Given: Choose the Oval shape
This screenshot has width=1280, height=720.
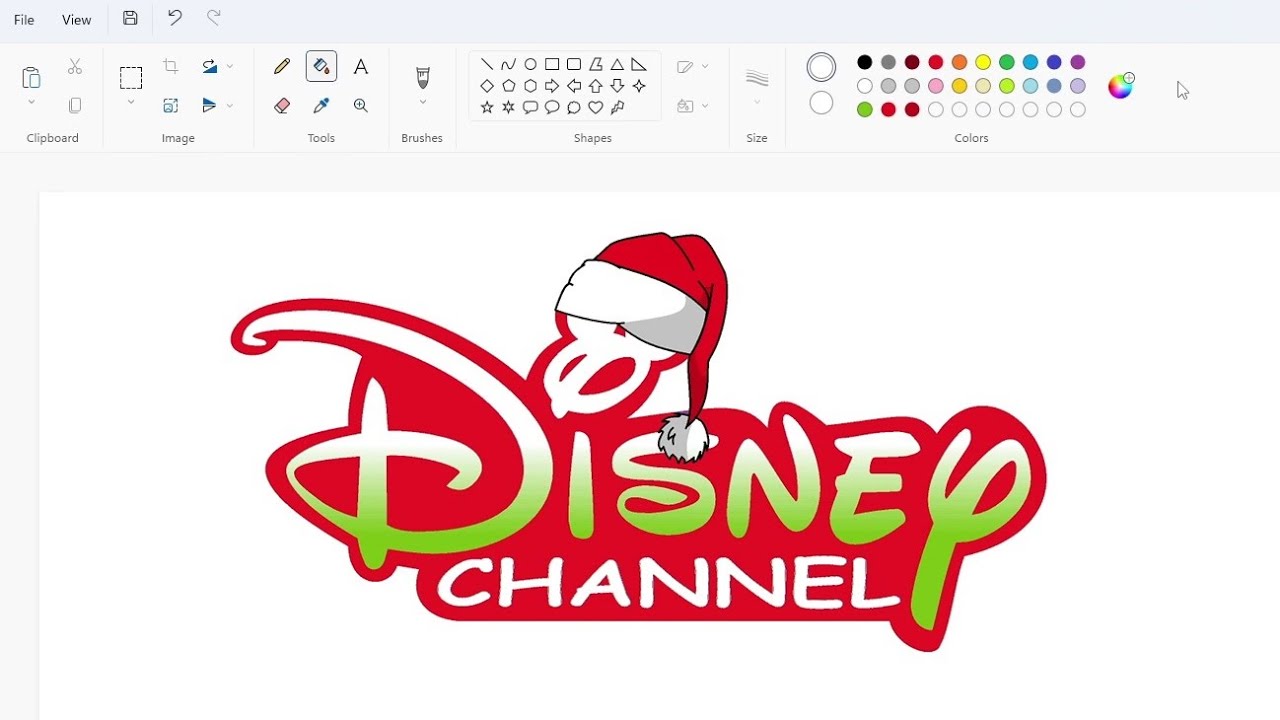Looking at the screenshot, I should 531,64.
